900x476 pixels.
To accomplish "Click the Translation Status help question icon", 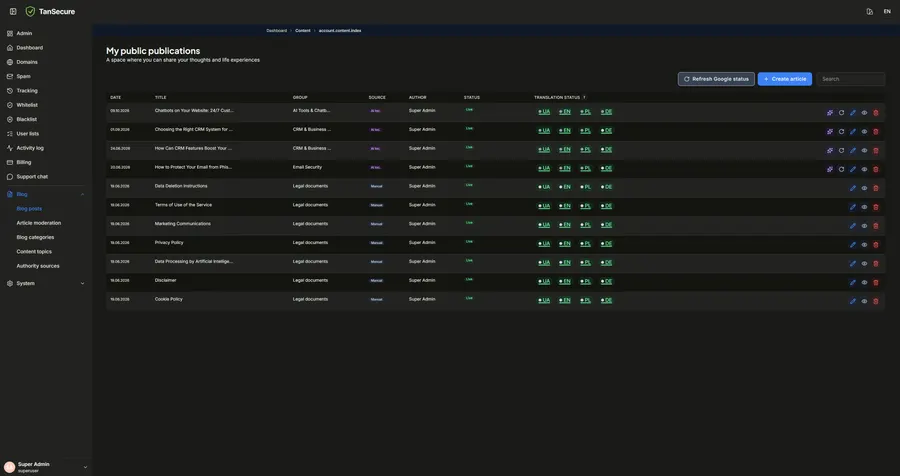I will pyautogui.click(x=584, y=98).
